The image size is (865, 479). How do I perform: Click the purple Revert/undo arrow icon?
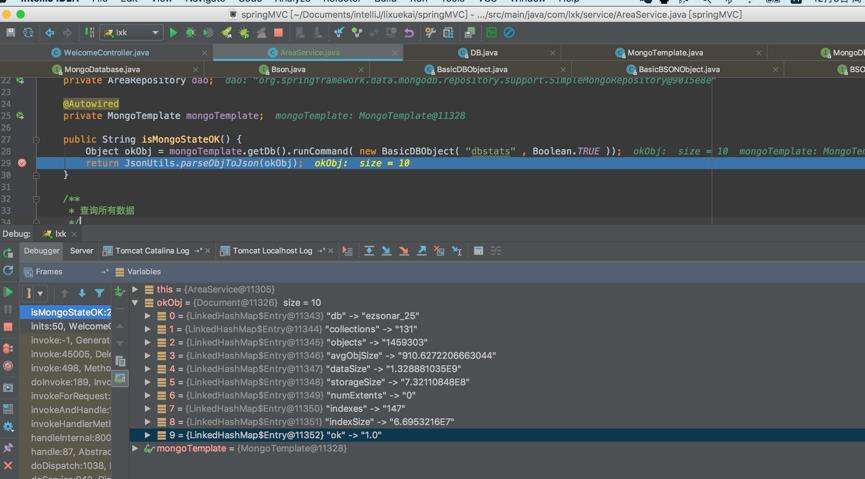(x=409, y=33)
